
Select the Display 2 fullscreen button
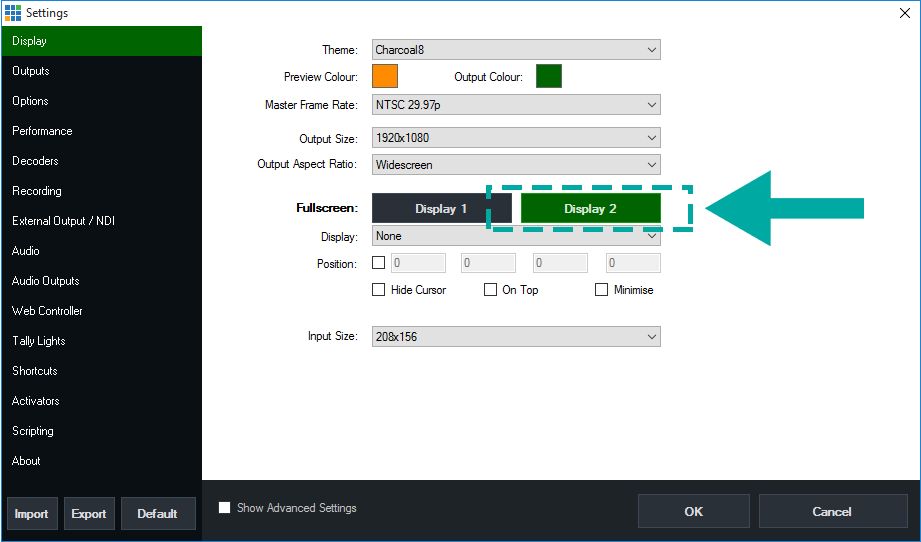(x=590, y=209)
